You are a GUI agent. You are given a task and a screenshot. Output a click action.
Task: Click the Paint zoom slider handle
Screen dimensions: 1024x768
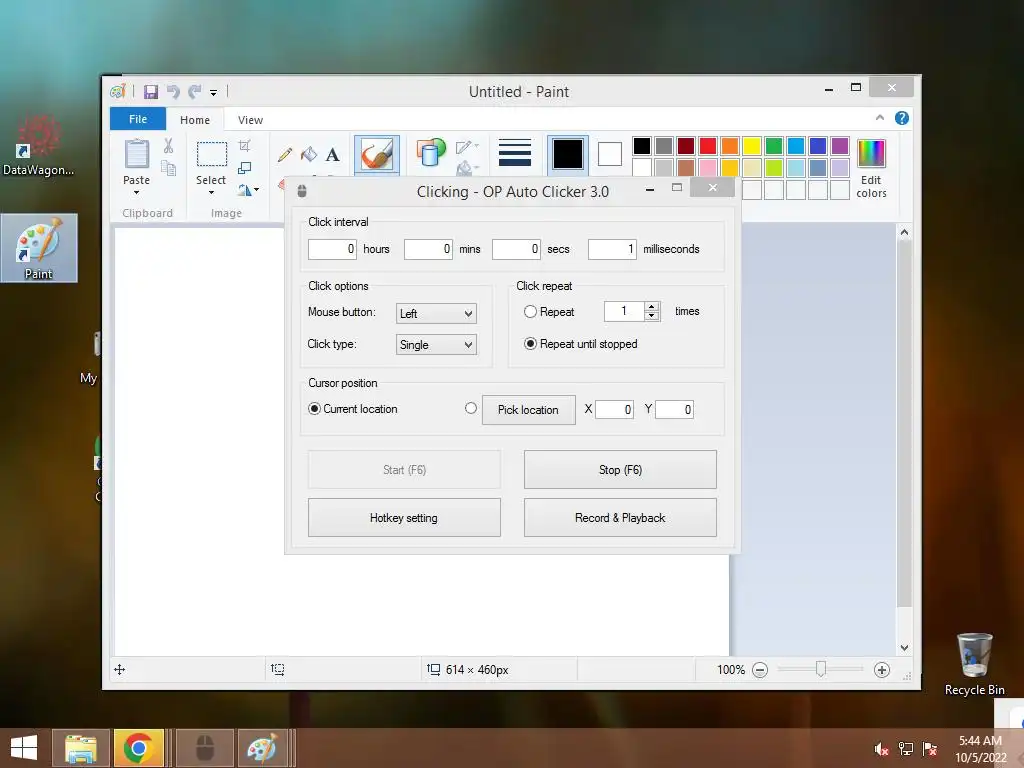pyautogui.click(x=821, y=669)
